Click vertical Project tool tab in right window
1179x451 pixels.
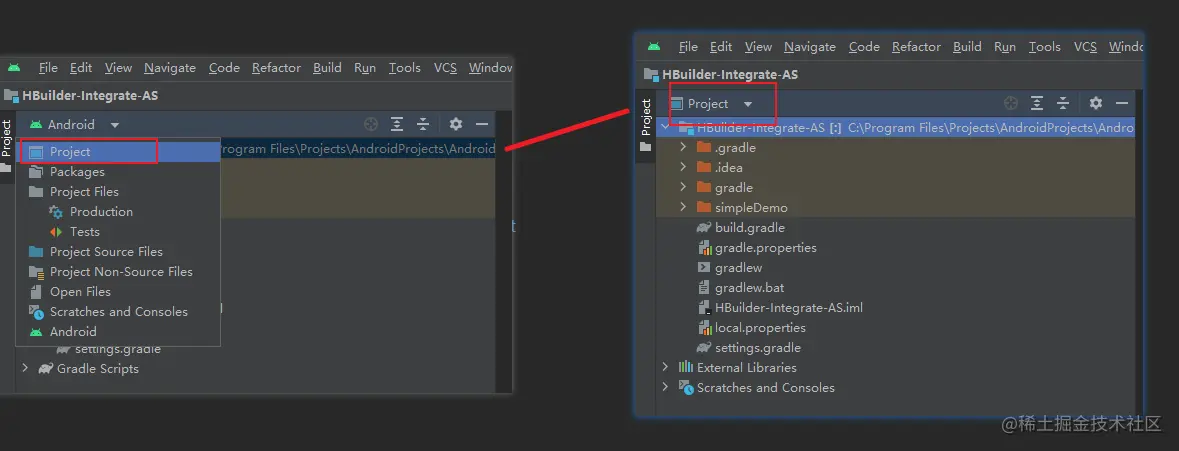tap(645, 124)
